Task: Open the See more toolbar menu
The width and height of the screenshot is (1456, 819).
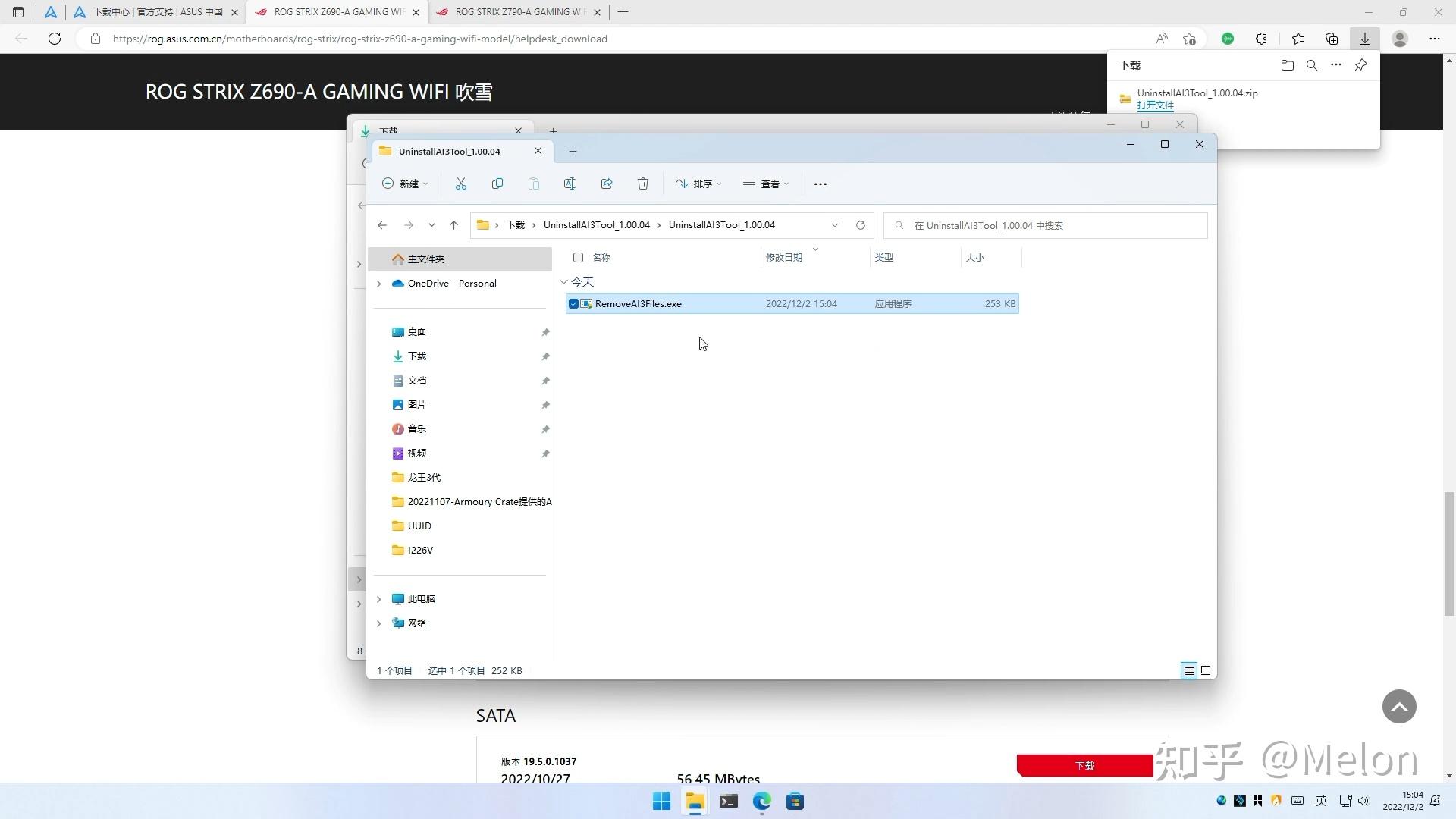Action: click(820, 184)
